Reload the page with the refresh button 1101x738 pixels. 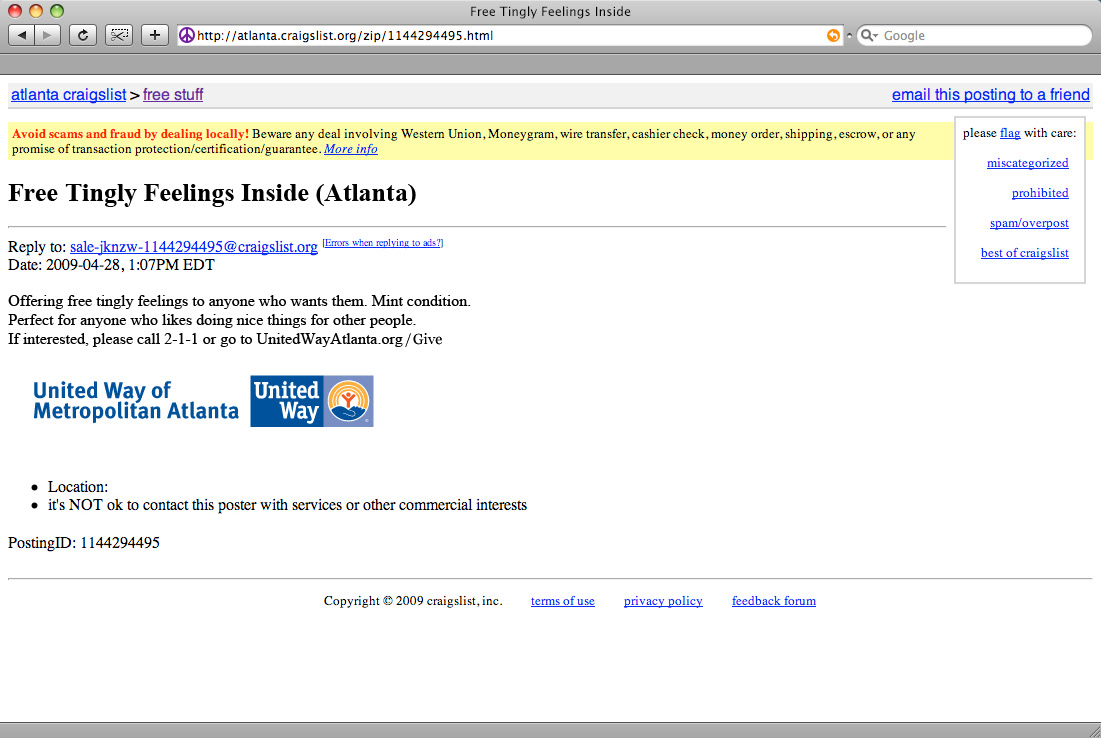pos(83,35)
